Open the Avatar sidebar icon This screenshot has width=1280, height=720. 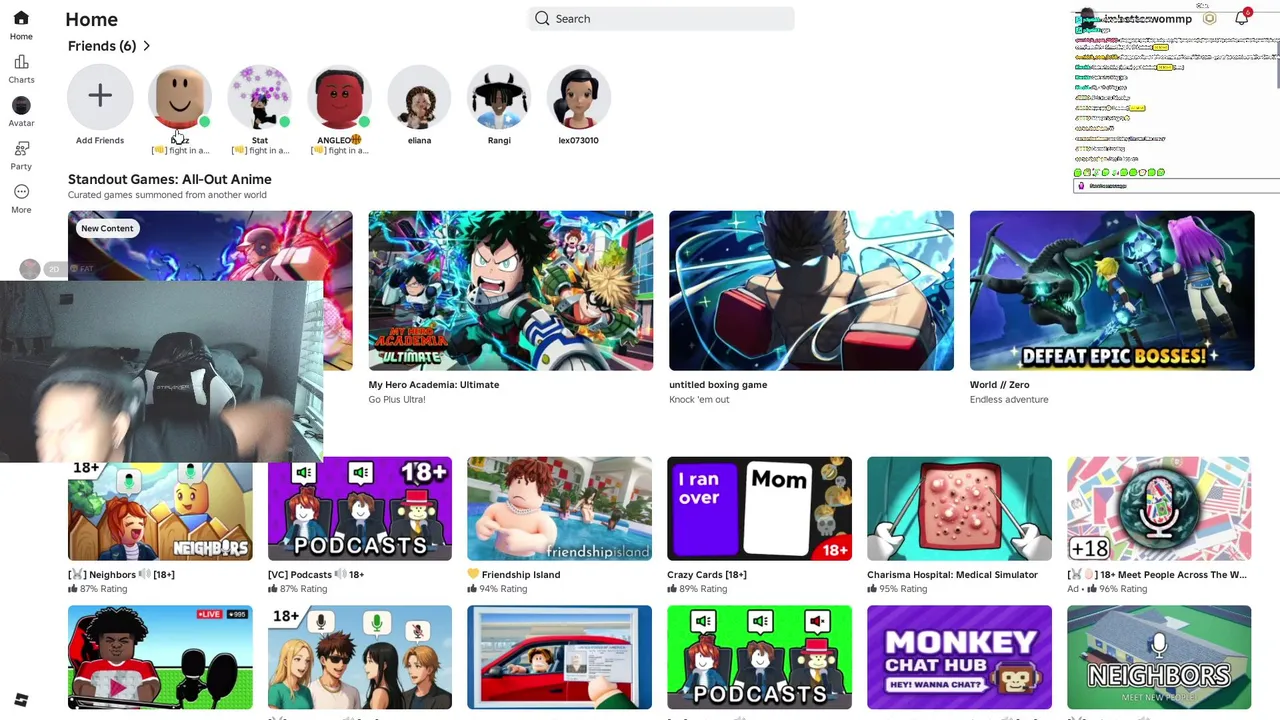point(21,106)
